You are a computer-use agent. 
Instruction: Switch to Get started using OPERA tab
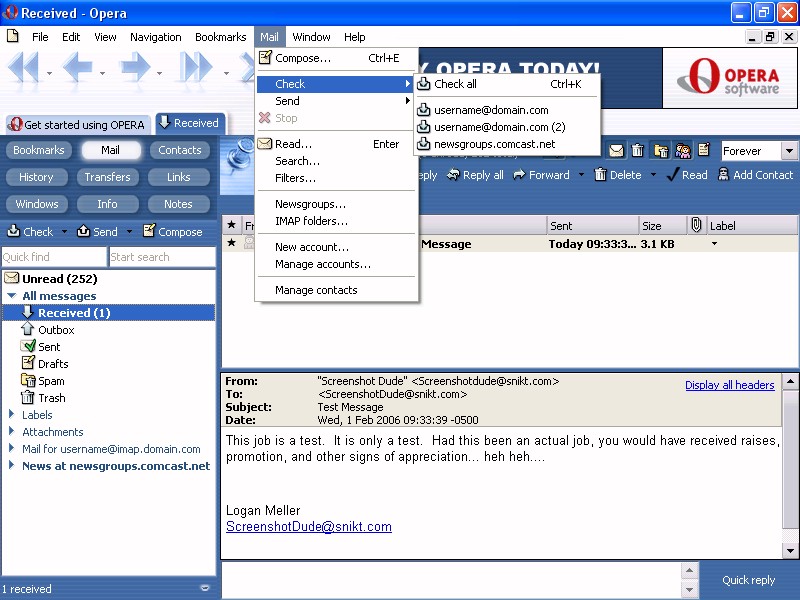[78, 124]
